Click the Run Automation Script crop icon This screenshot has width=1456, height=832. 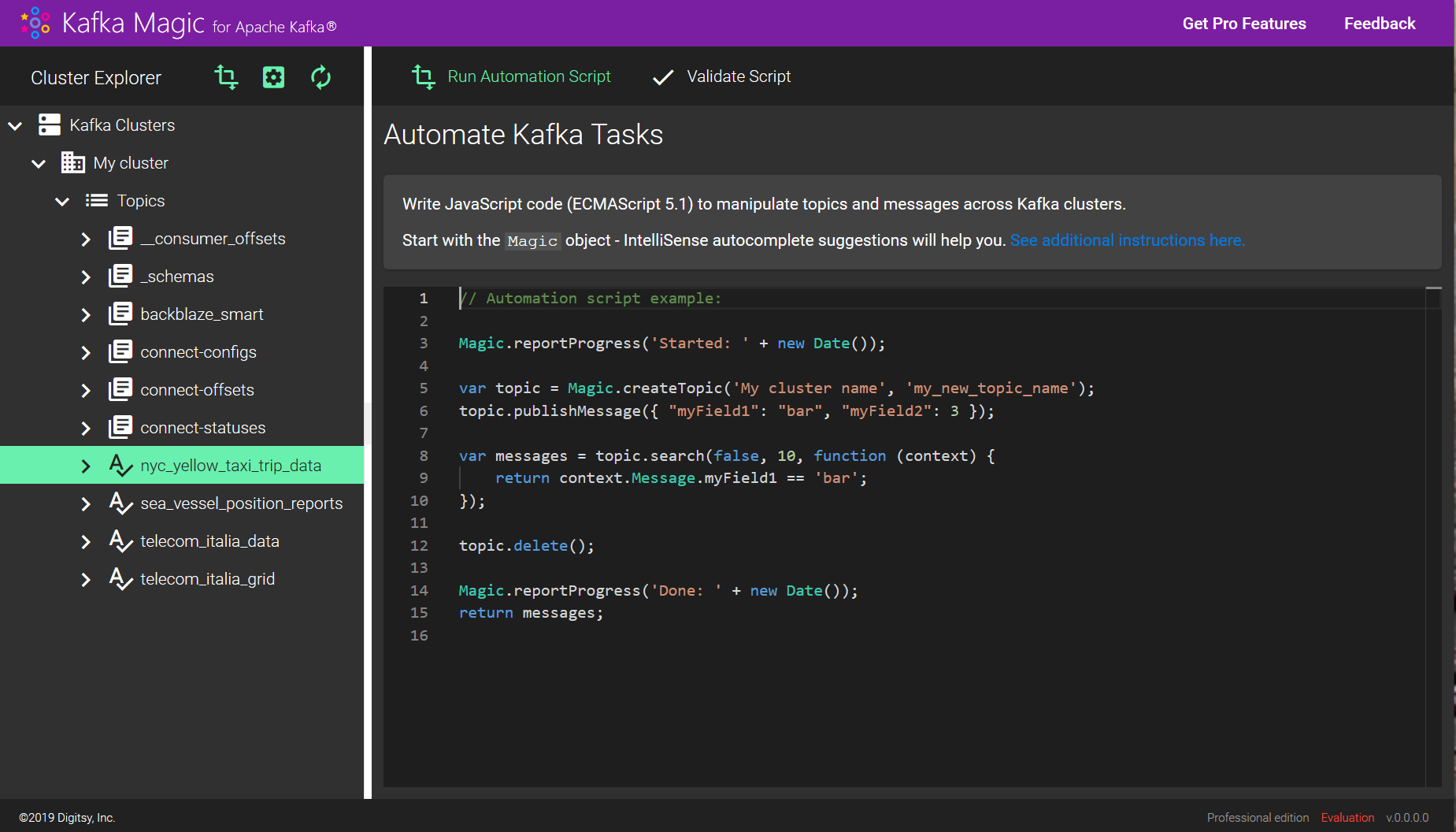(423, 76)
